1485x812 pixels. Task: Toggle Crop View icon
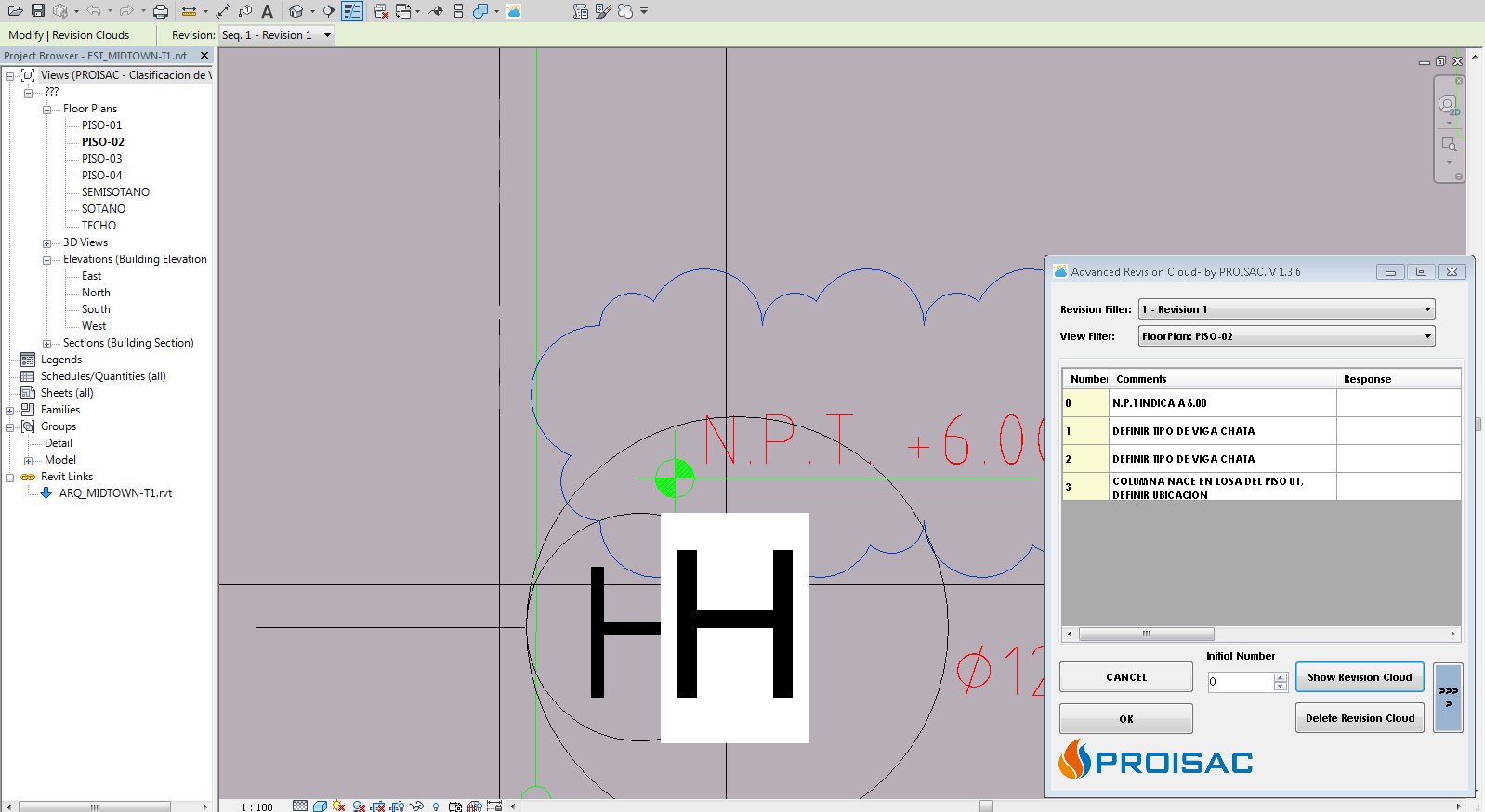click(377, 805)
